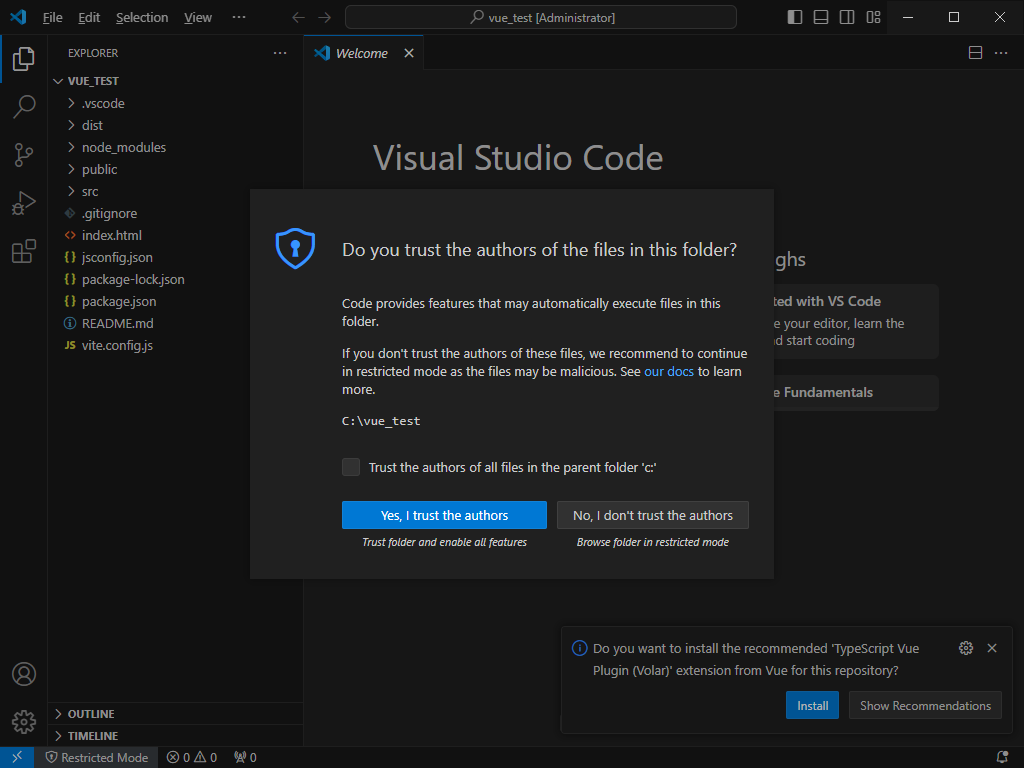Open the Explorer view in activity bar
This screenshot has height=768, width=1024.
point(24,59)
